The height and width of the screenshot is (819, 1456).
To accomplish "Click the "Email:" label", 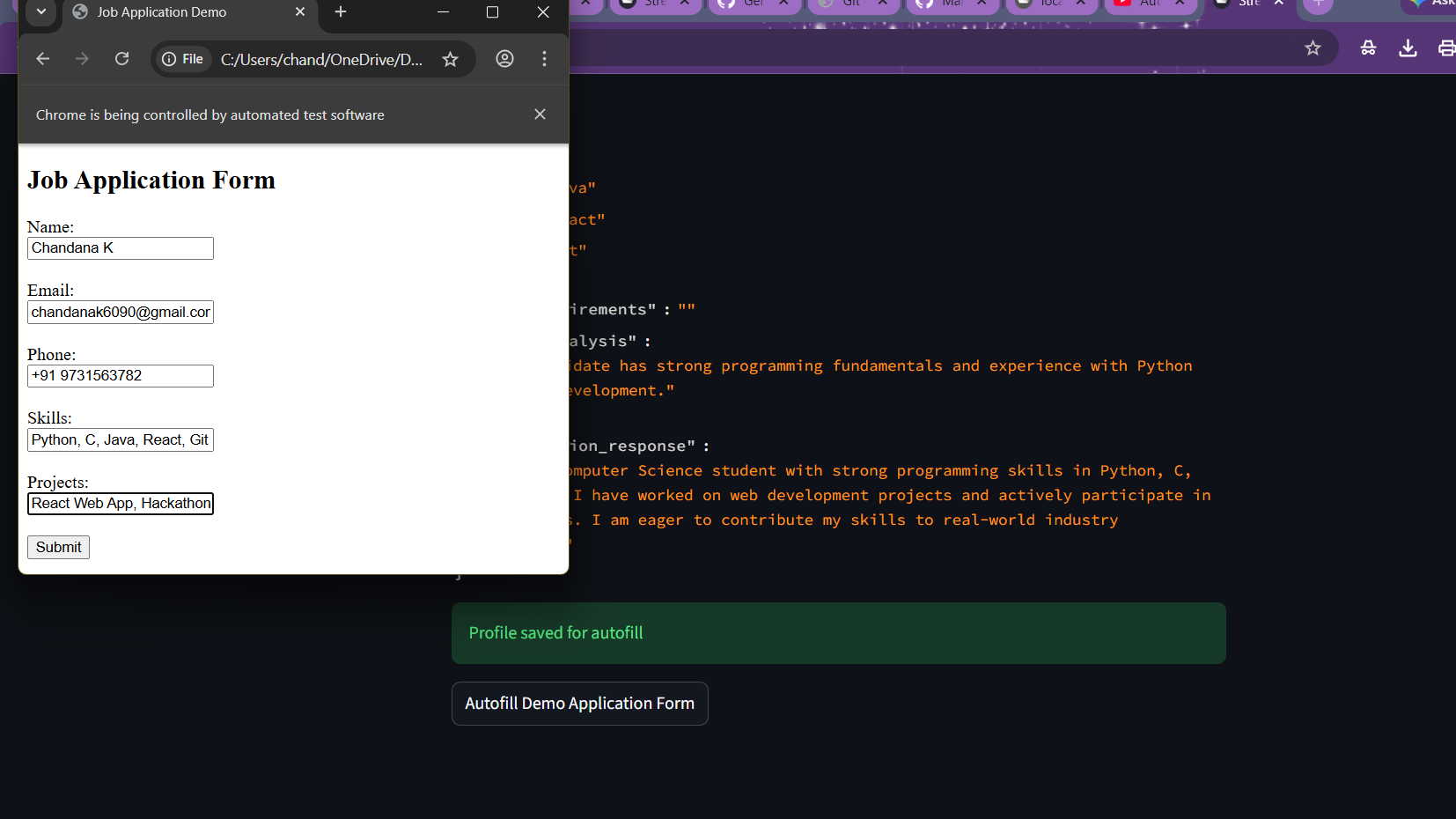I will tap(50, 291).
